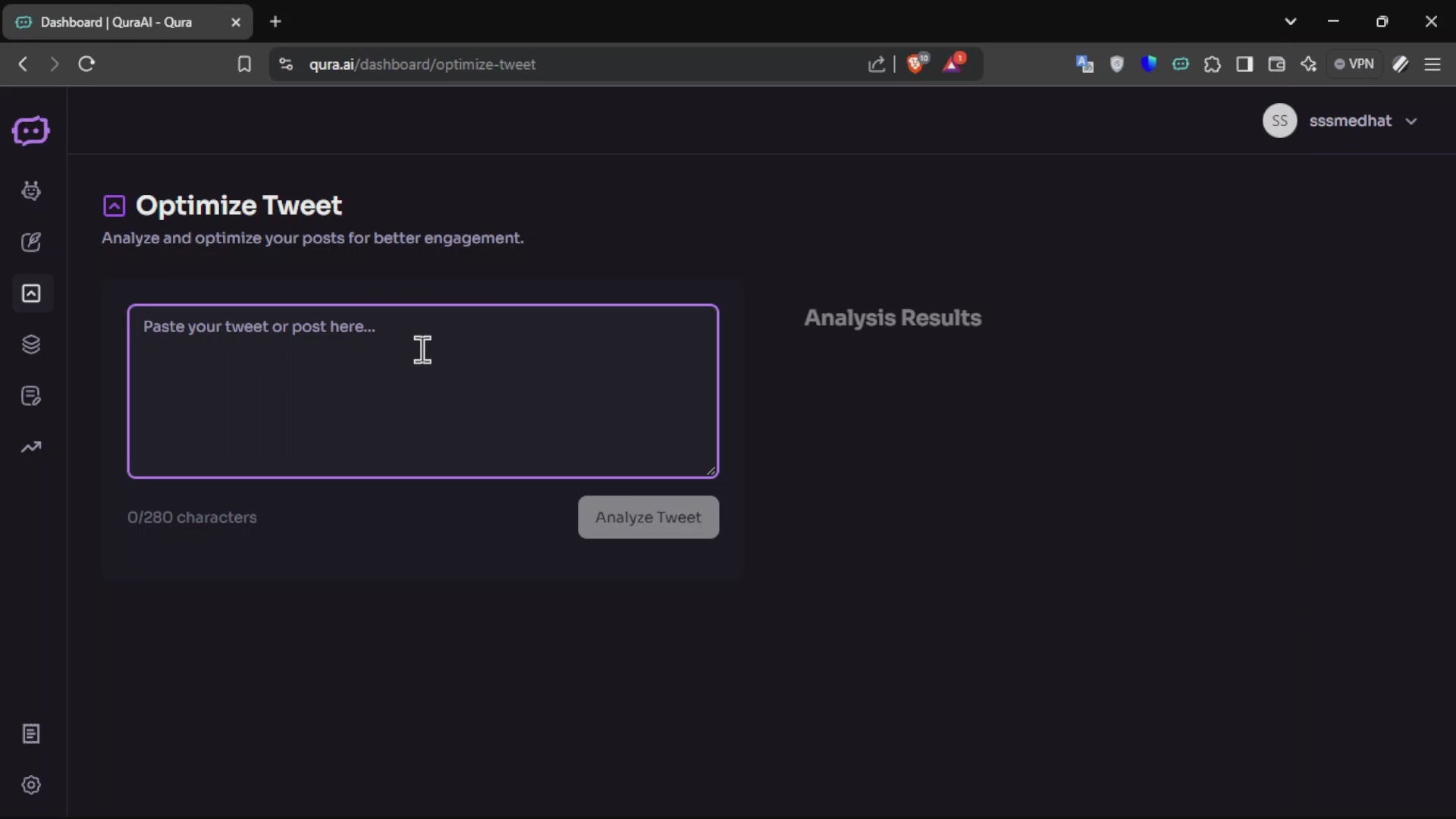
Task: Toggle the VPN button in toolbar
Action: tap(1354, 64)
